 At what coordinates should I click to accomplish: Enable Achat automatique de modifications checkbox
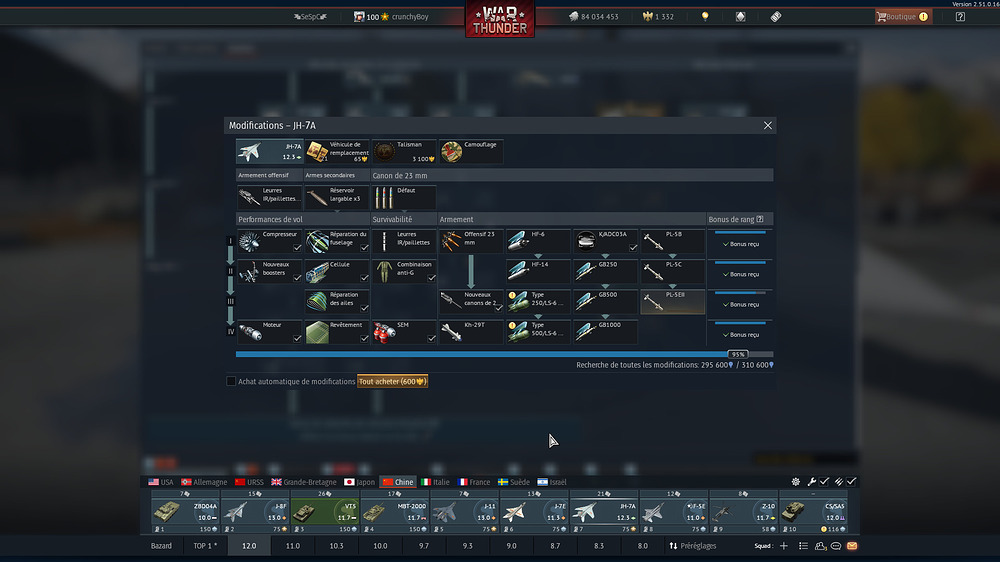tap(231, 381)
